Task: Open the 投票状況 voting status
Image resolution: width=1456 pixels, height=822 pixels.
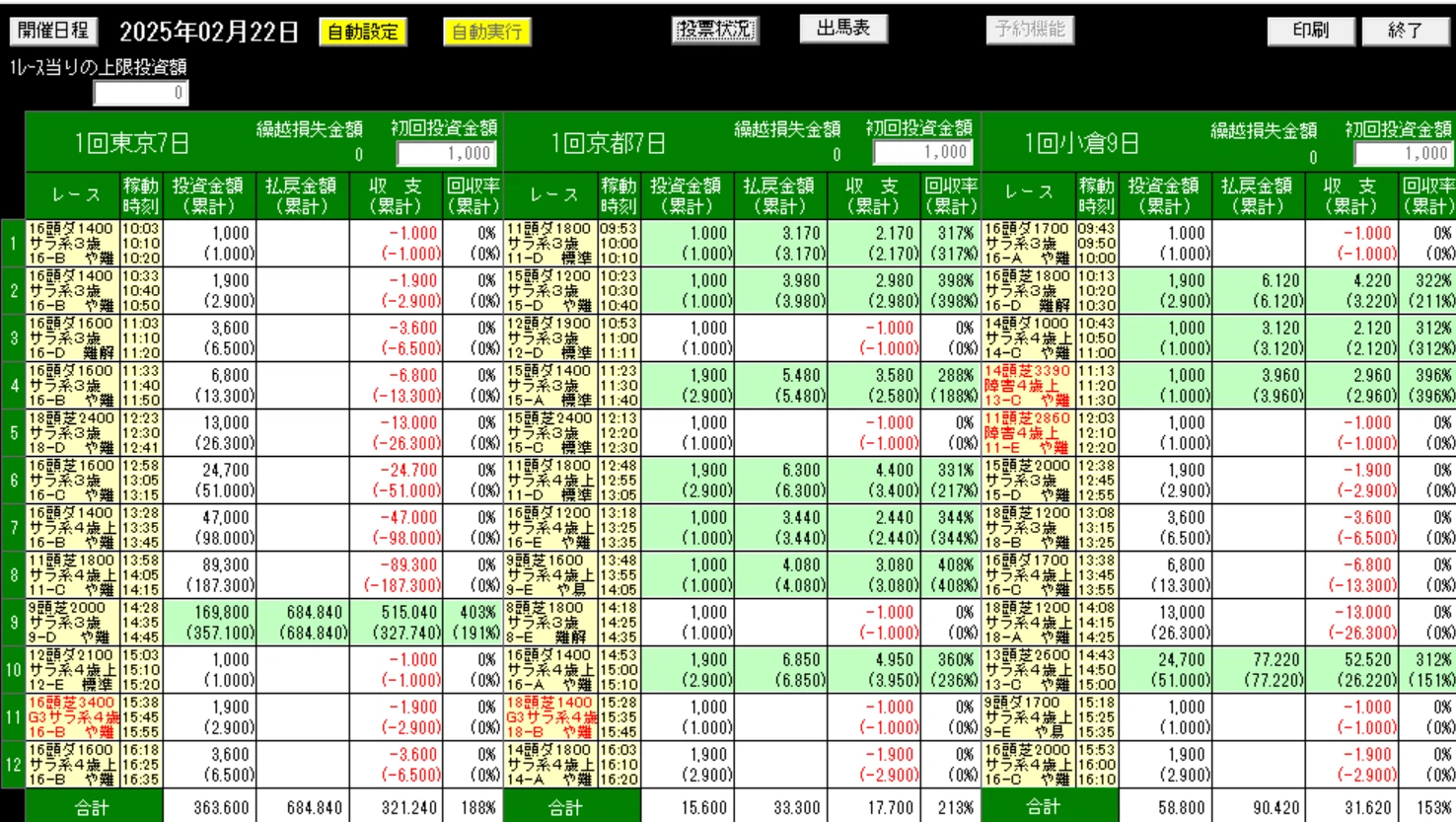Action: click(x=715, y=30)
